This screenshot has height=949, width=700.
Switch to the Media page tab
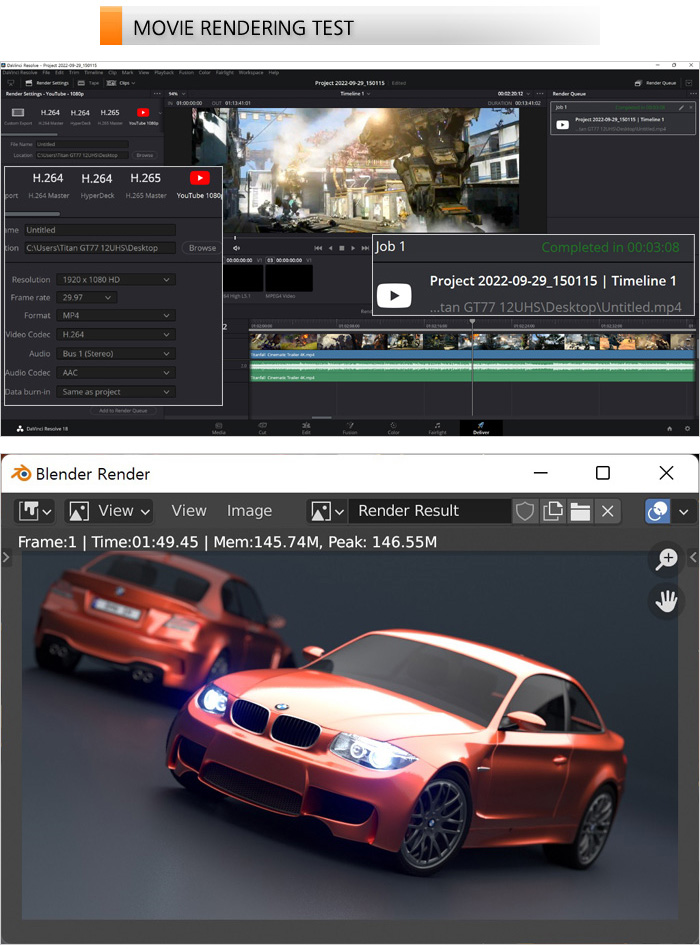tap(218, 429)
